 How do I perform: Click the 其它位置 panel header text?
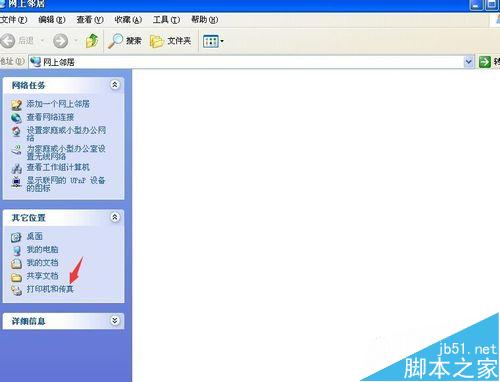[28, 218]
